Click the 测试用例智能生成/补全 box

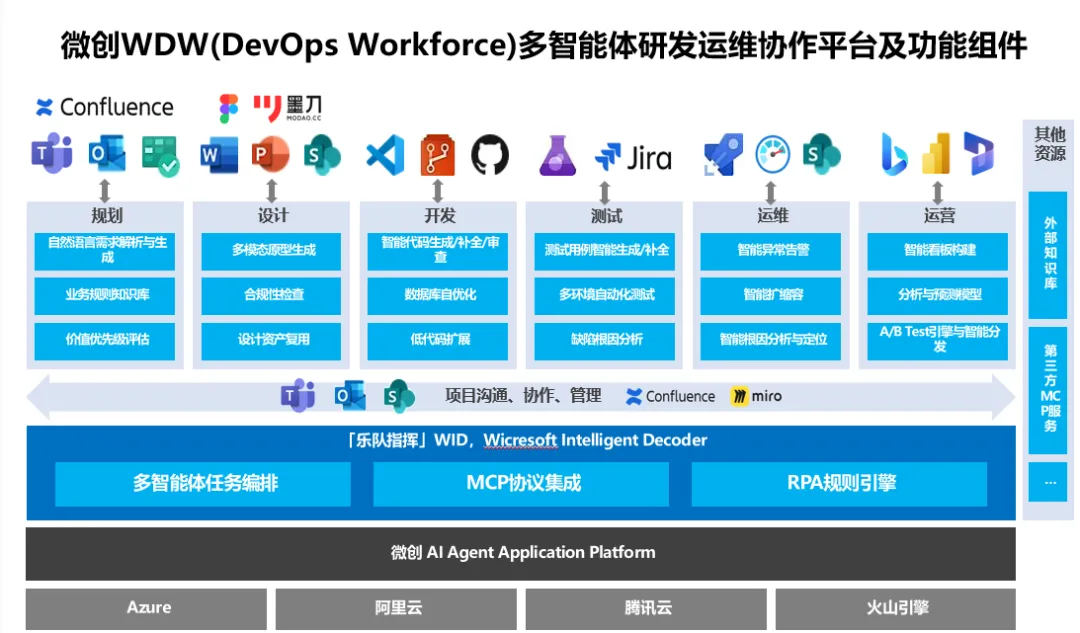click(605, 250)
